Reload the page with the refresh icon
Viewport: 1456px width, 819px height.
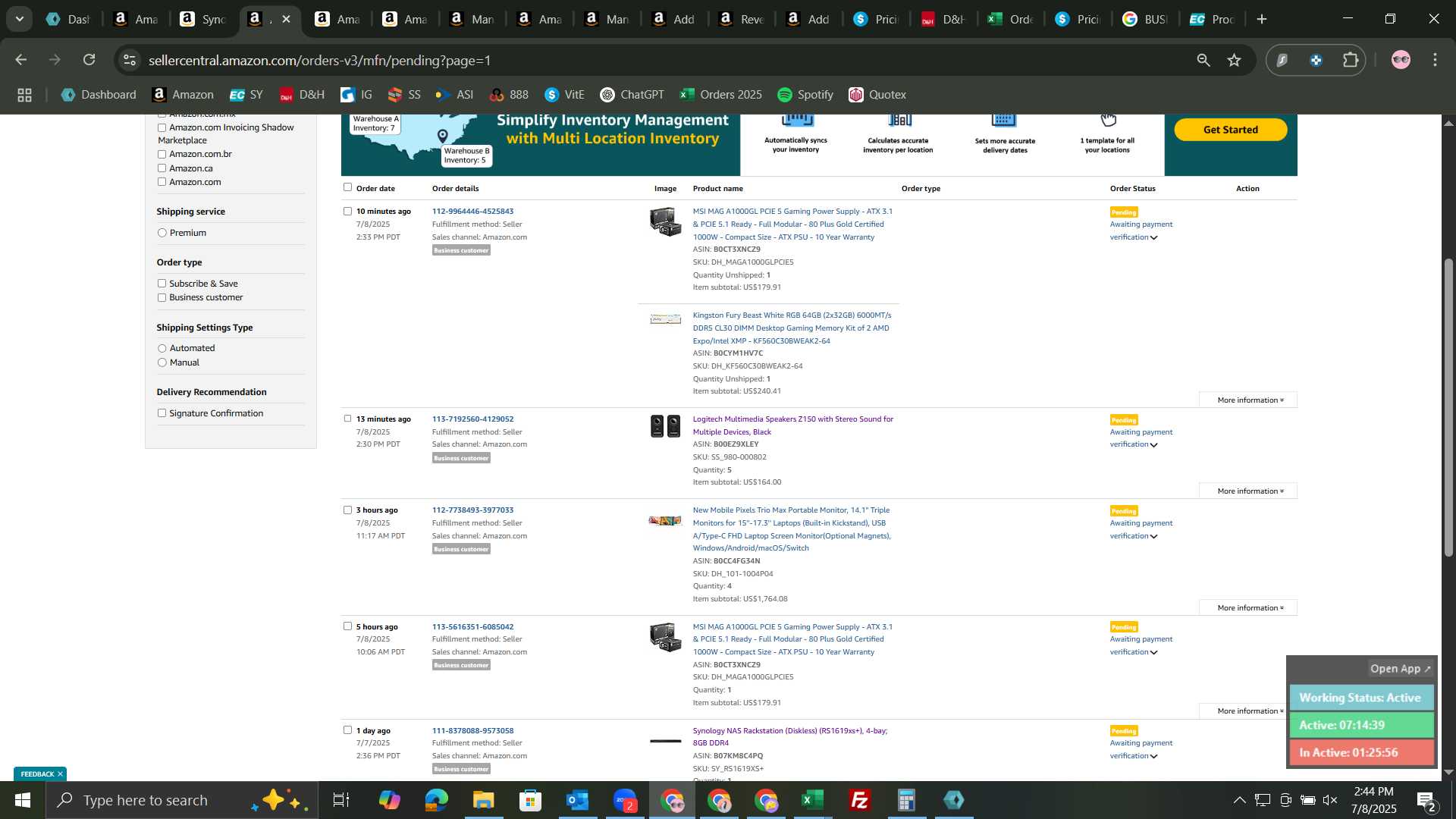89,60
